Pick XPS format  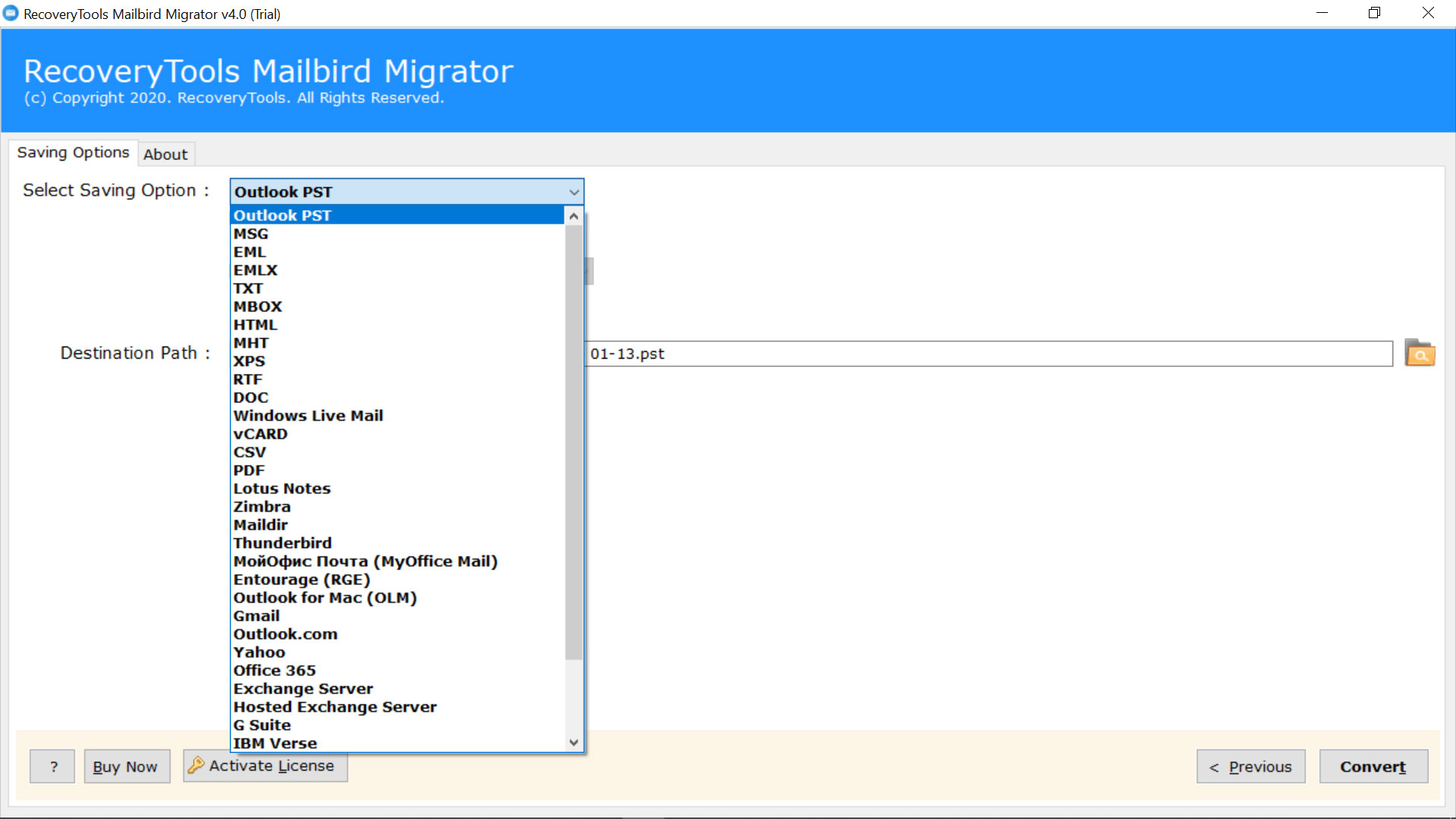point(397,361)
